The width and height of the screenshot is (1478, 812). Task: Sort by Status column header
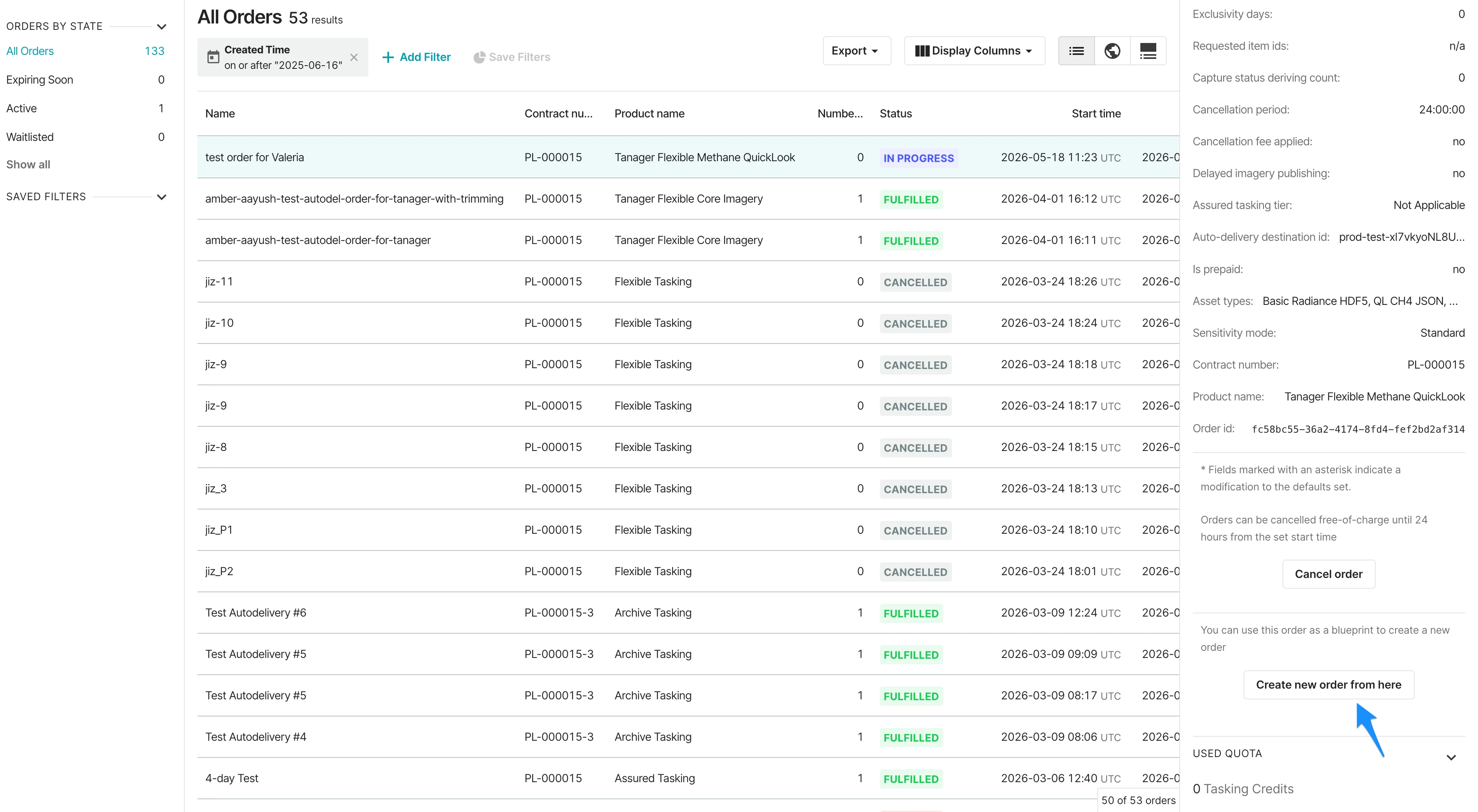tap(895, 113)
